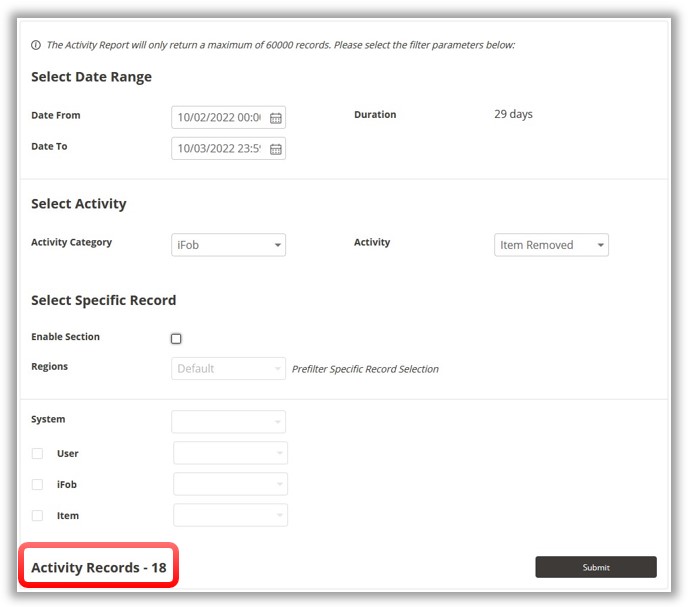Click the Prefilter Specific Record Selection text
Viewport: 689px width, 607px height.
[365, 369]
